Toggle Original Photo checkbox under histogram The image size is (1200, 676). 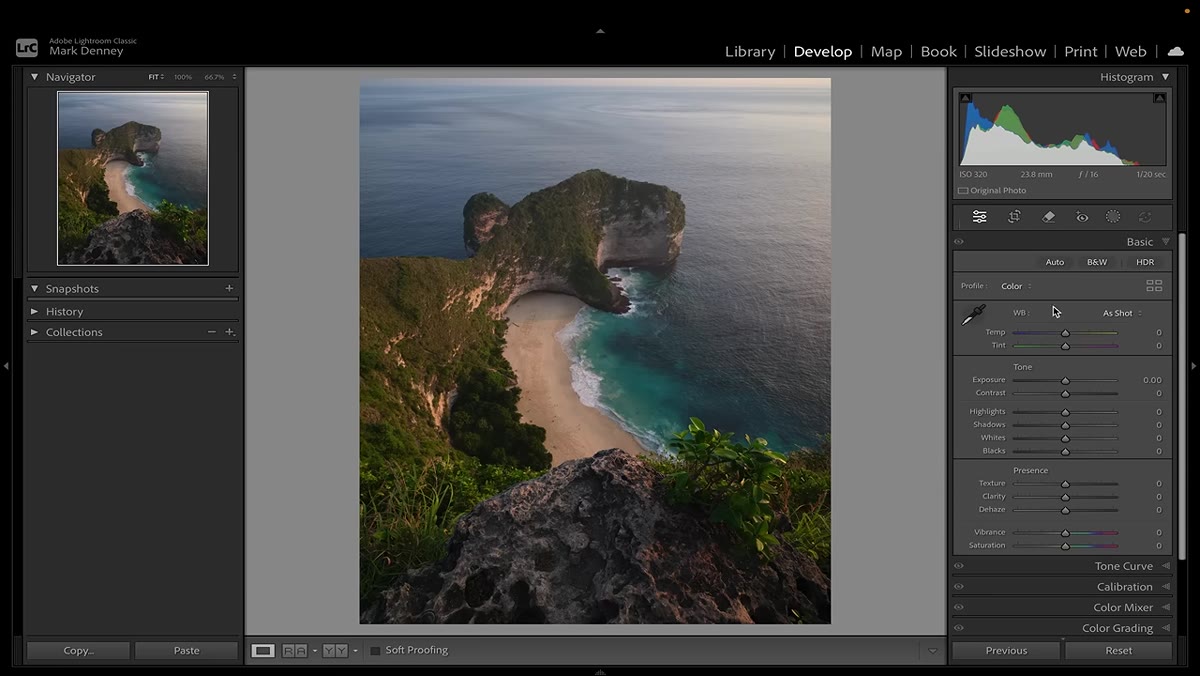click(x=963, y=191)
